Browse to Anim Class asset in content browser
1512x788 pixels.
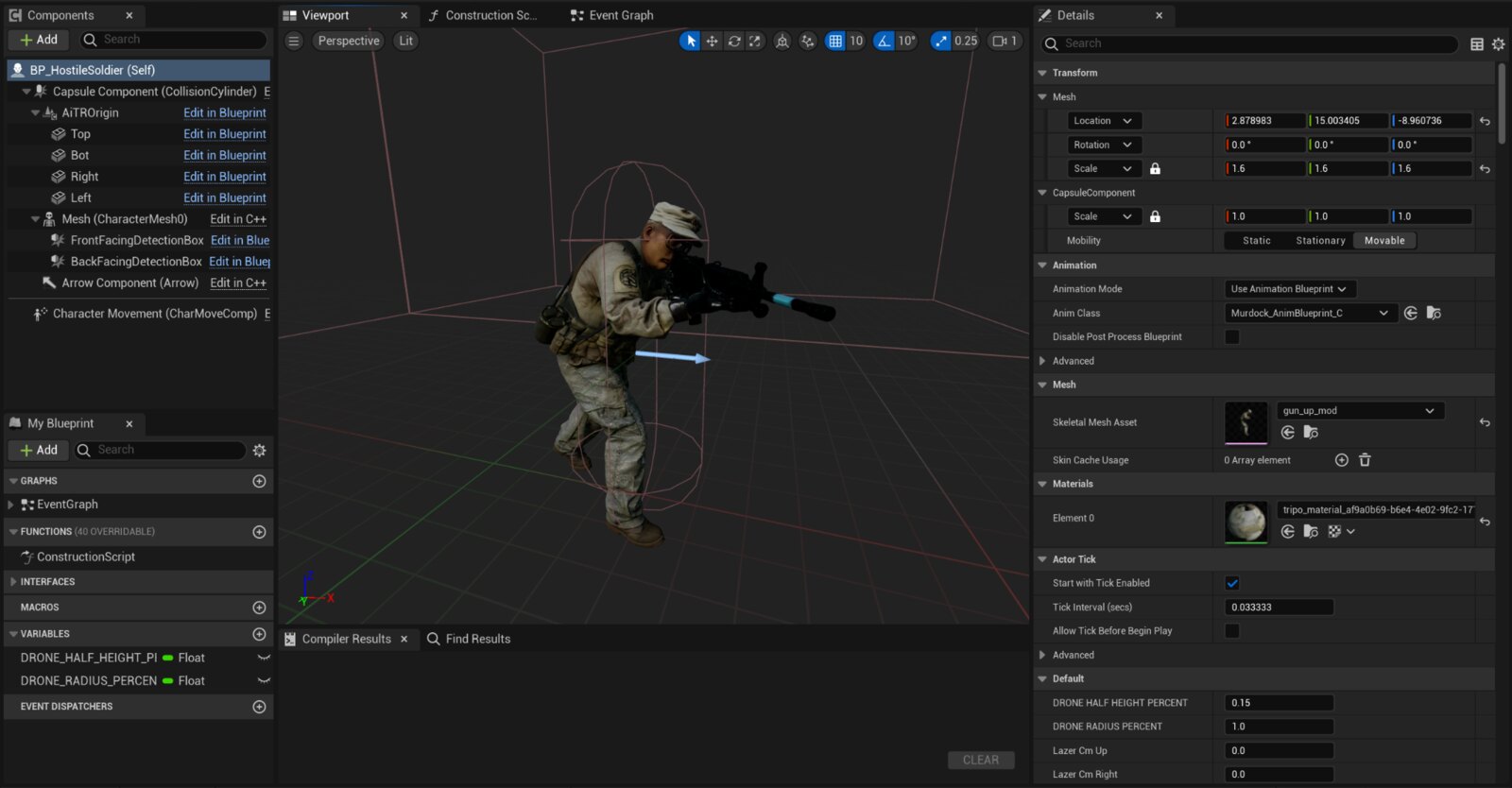pos(1434,313)
